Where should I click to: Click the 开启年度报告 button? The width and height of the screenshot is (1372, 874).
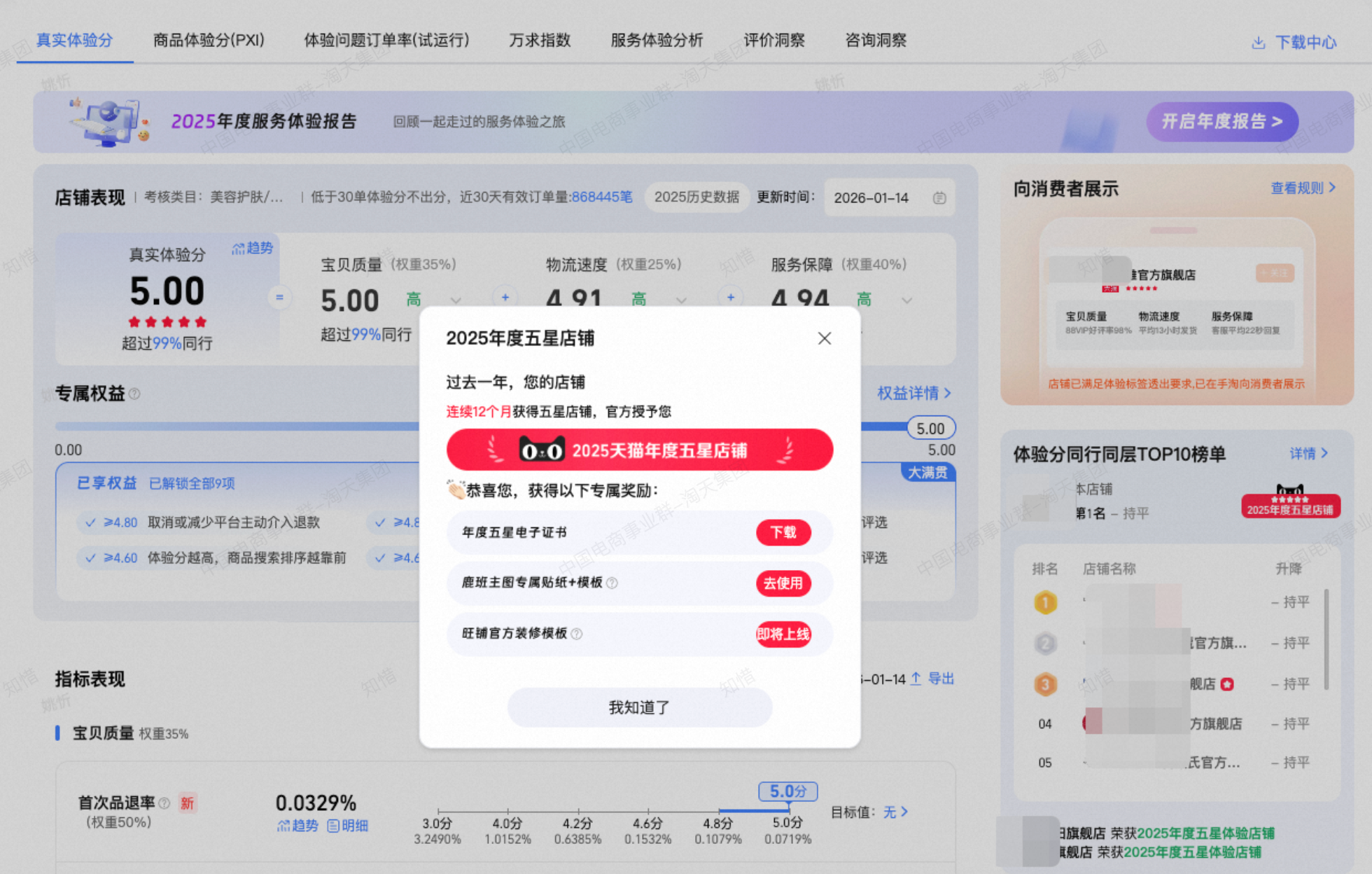coord(1222,122)
